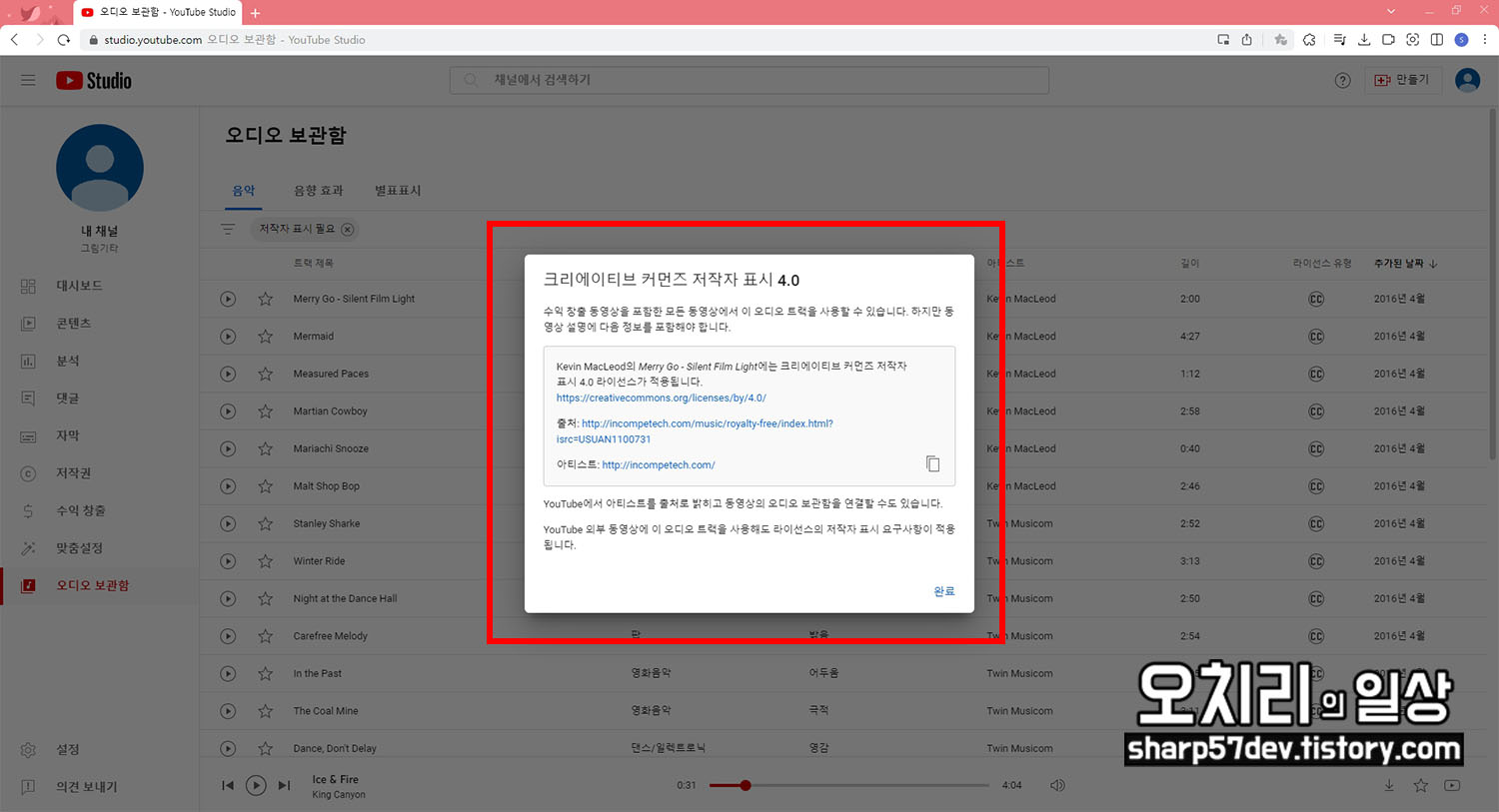Click the page vertical scrollbar

tap(1493, 282)
